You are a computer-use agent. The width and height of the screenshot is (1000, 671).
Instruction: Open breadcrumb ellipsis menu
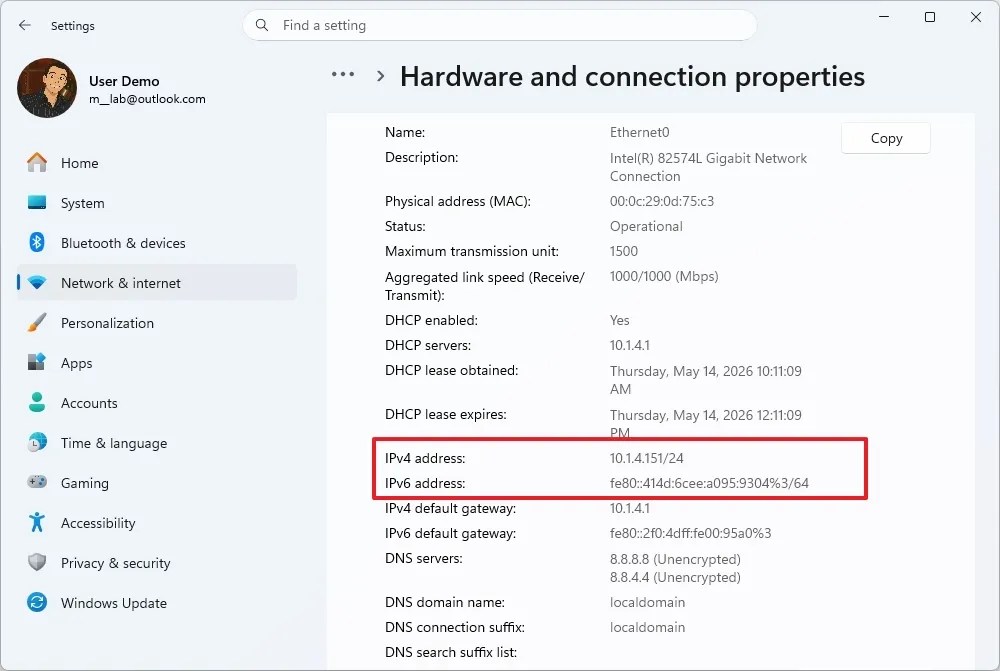coord(343,75)
